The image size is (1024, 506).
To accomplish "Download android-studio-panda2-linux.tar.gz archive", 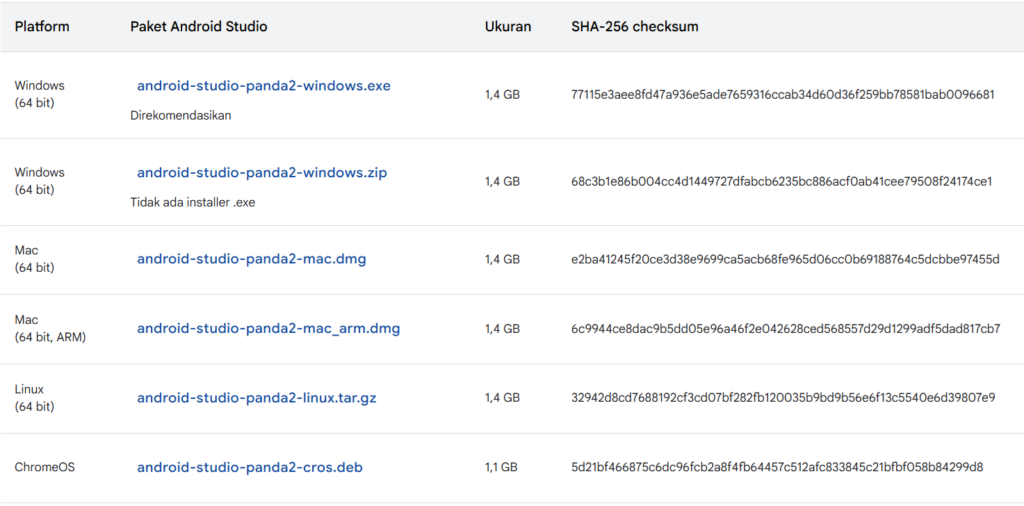I will pos(256,398).
